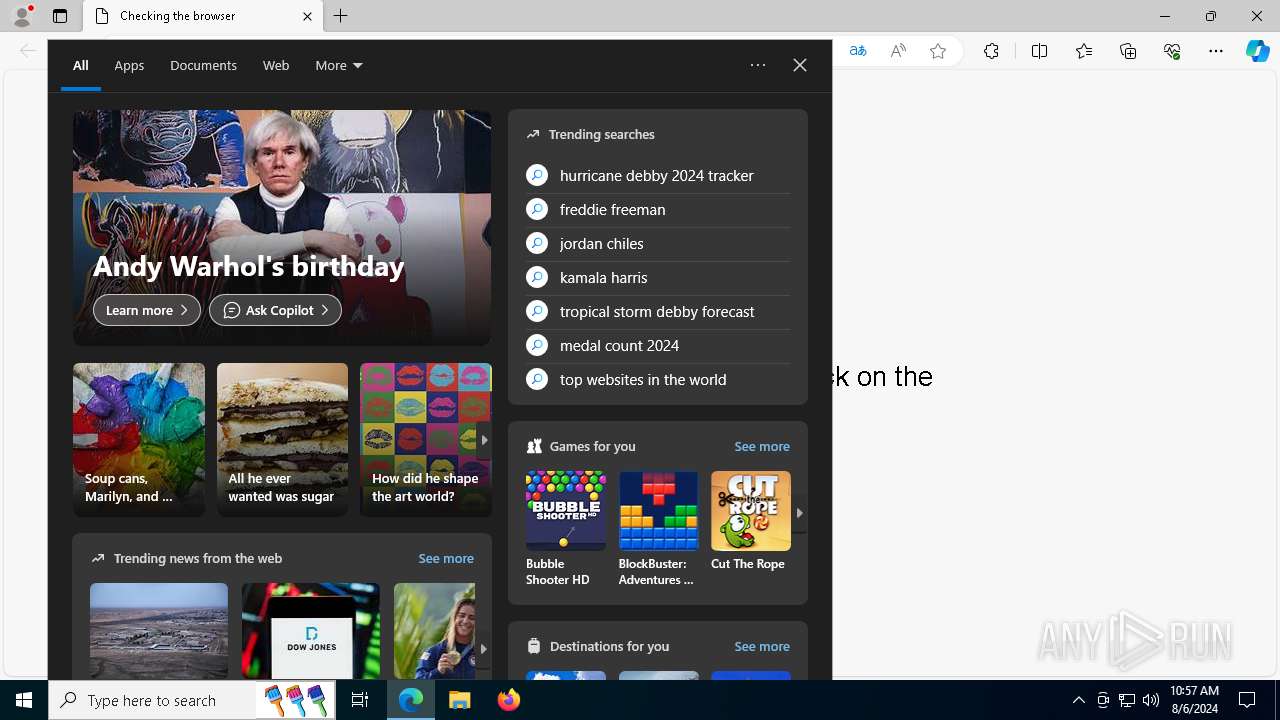Viewport: 1280px width, 720px height.
Task: Select the All search tab
Action: point(80,65)
